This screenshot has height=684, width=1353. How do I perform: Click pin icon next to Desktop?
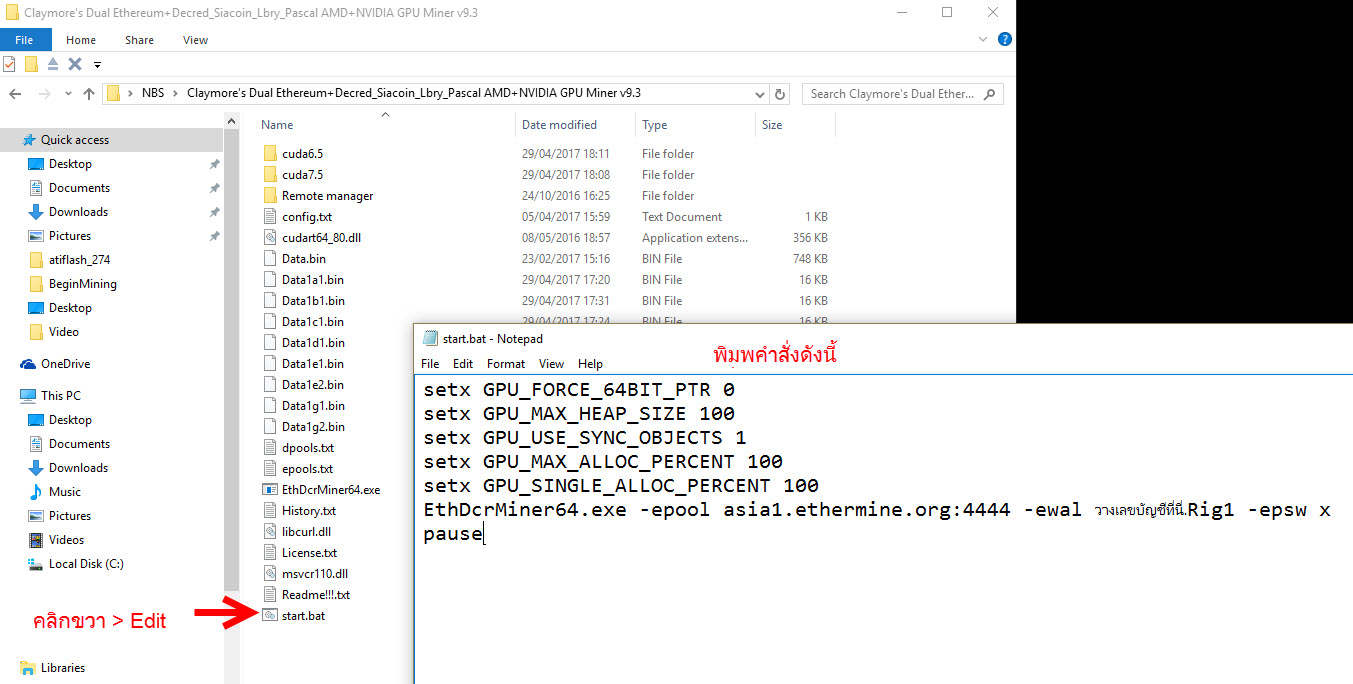pyautogui.click(x=214, y=164)
